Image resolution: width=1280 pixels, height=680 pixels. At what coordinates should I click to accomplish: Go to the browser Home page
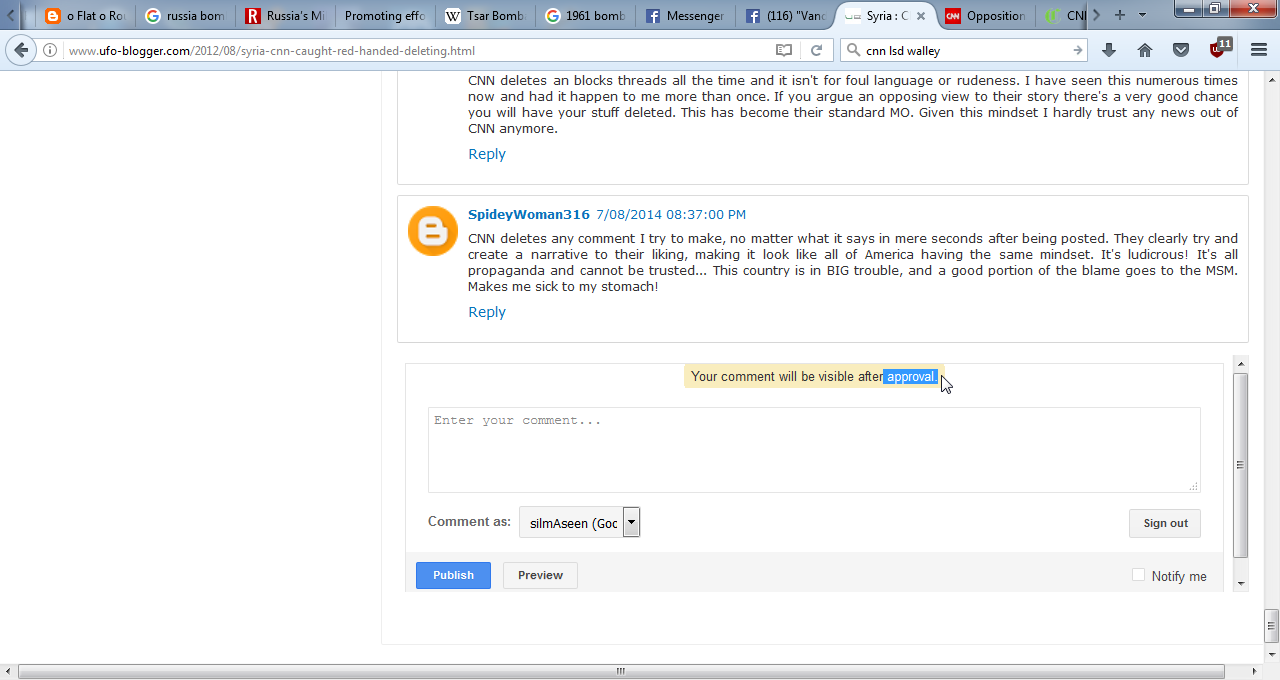[1145, 50]
